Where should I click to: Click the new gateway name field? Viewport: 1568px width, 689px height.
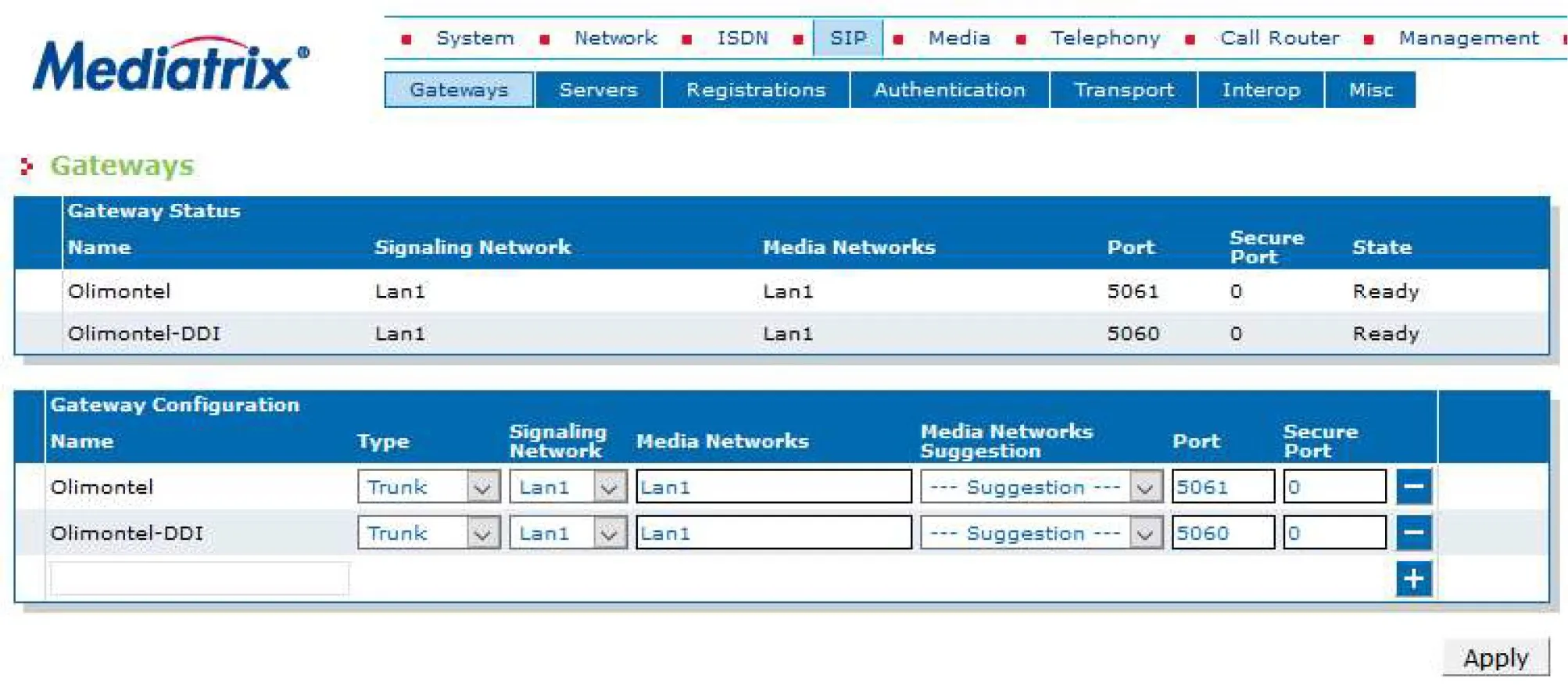pyautogui.click(x=199, y=579)
